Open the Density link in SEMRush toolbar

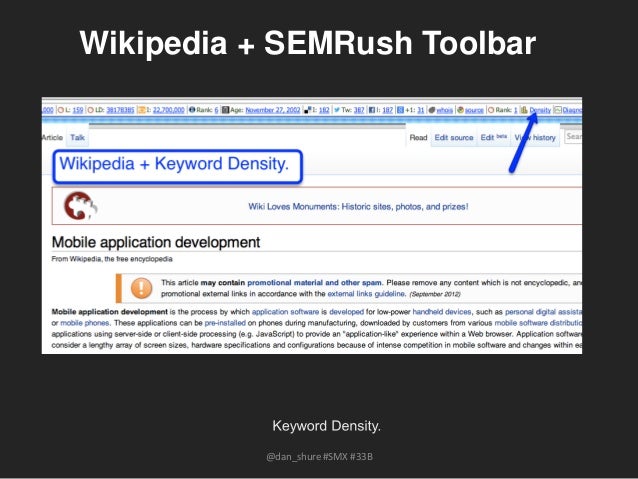(x=540, y=110)
